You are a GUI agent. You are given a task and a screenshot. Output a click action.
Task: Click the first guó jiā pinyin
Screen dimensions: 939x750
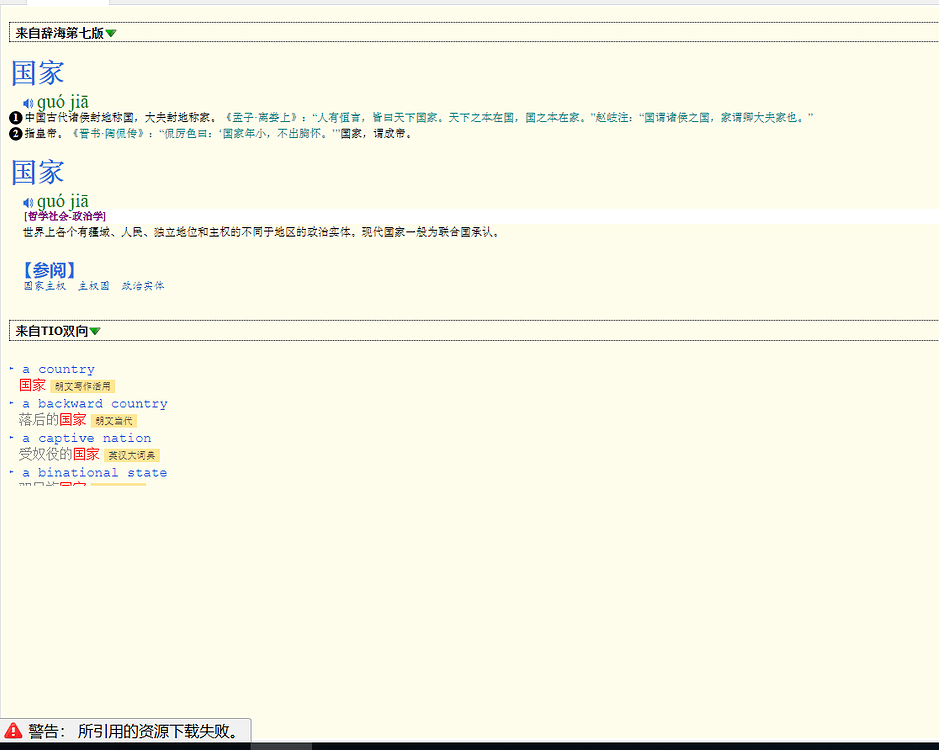[x=63, y=102]
